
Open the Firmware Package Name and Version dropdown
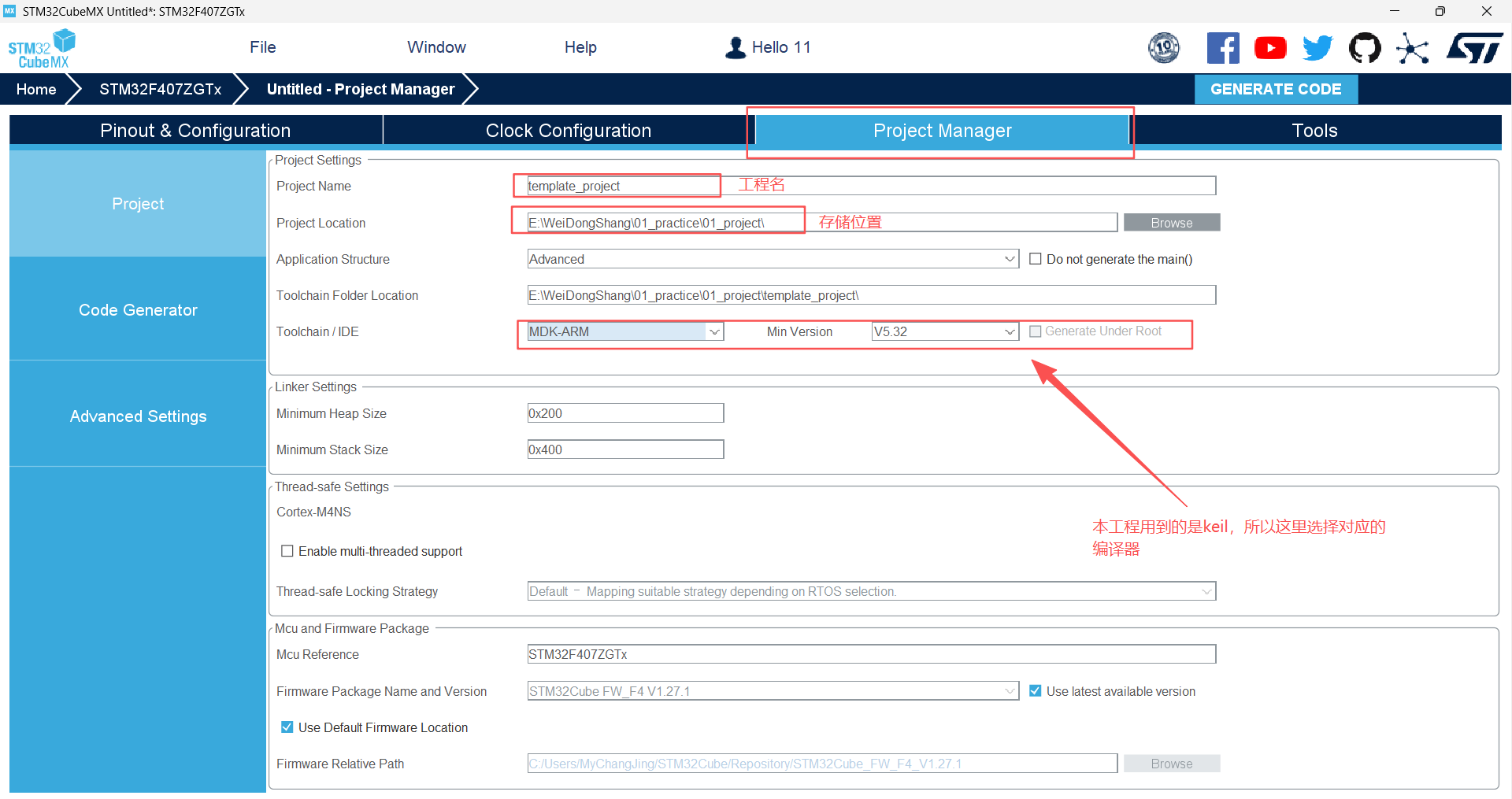pyautogui.click(x=773, y=691)
